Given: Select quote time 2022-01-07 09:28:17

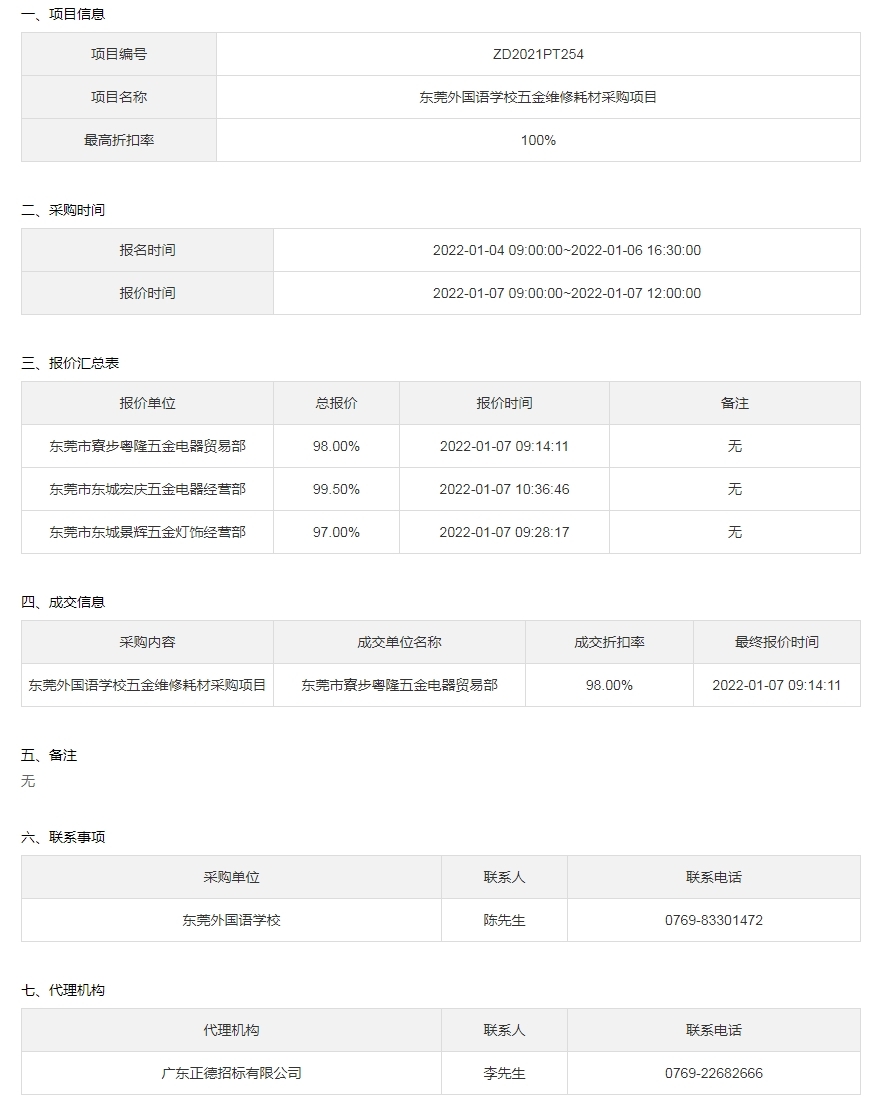Looking at the screenshot, I should point(504,532).
